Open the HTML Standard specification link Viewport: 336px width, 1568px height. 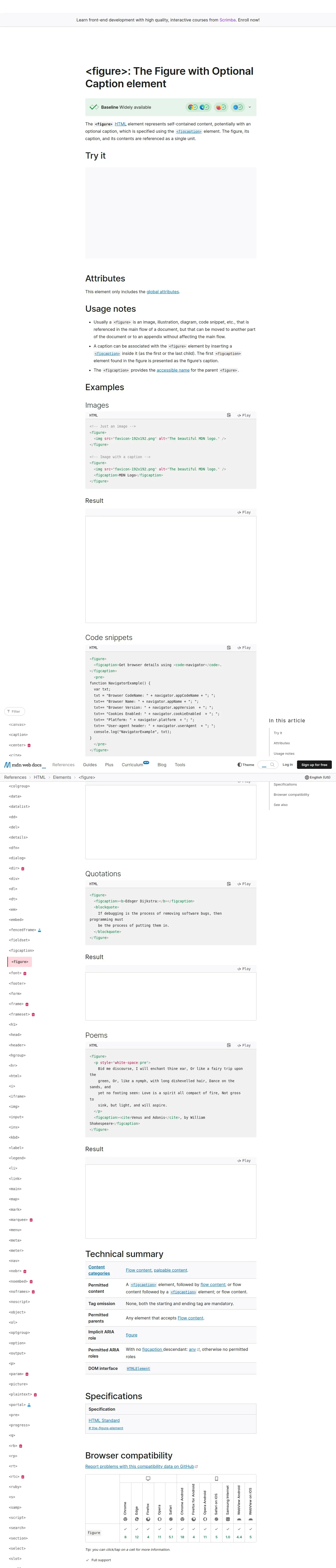click(x=104, y=1420)
